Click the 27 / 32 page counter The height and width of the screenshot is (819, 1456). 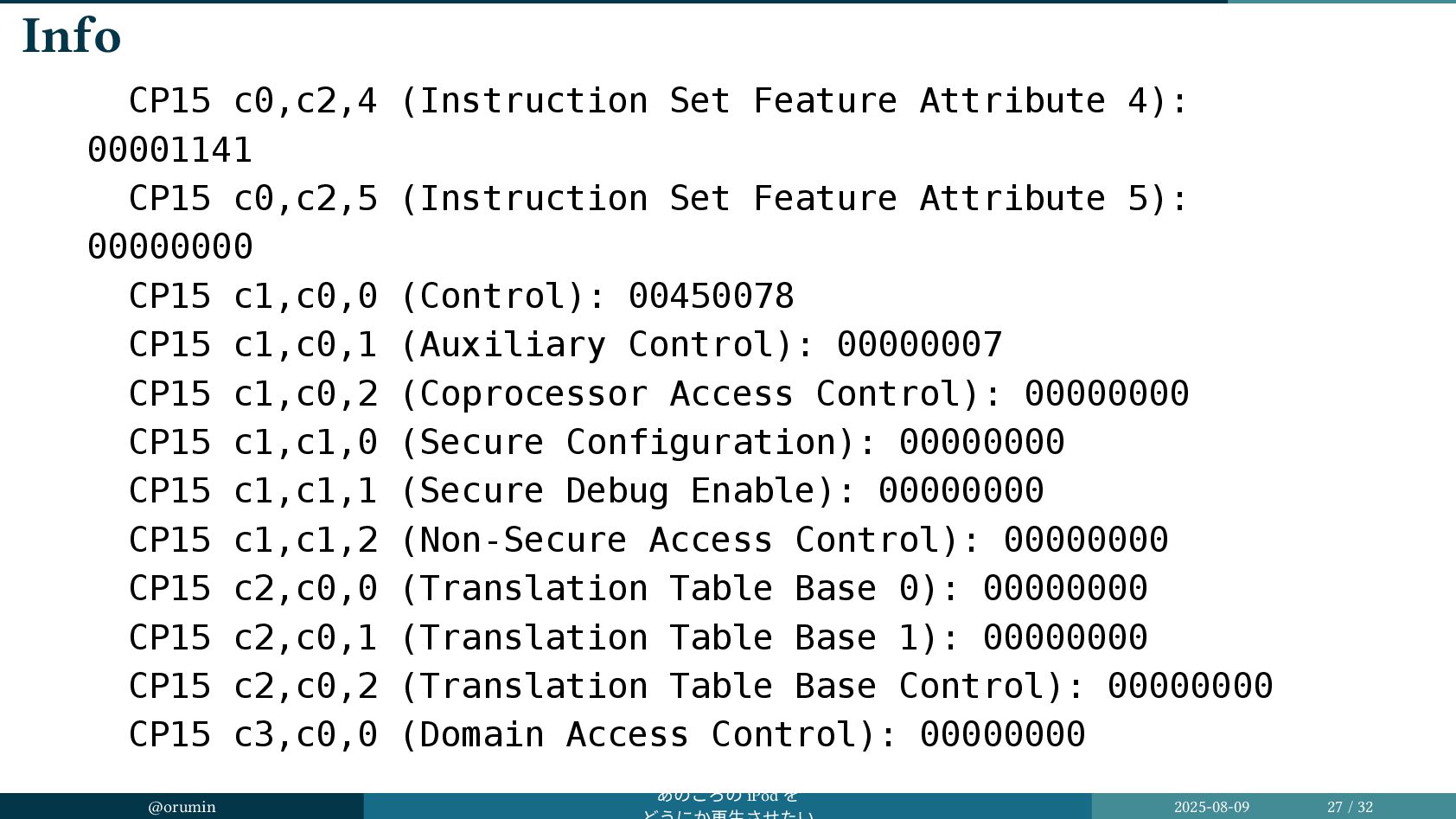[x=1350, y=807]
